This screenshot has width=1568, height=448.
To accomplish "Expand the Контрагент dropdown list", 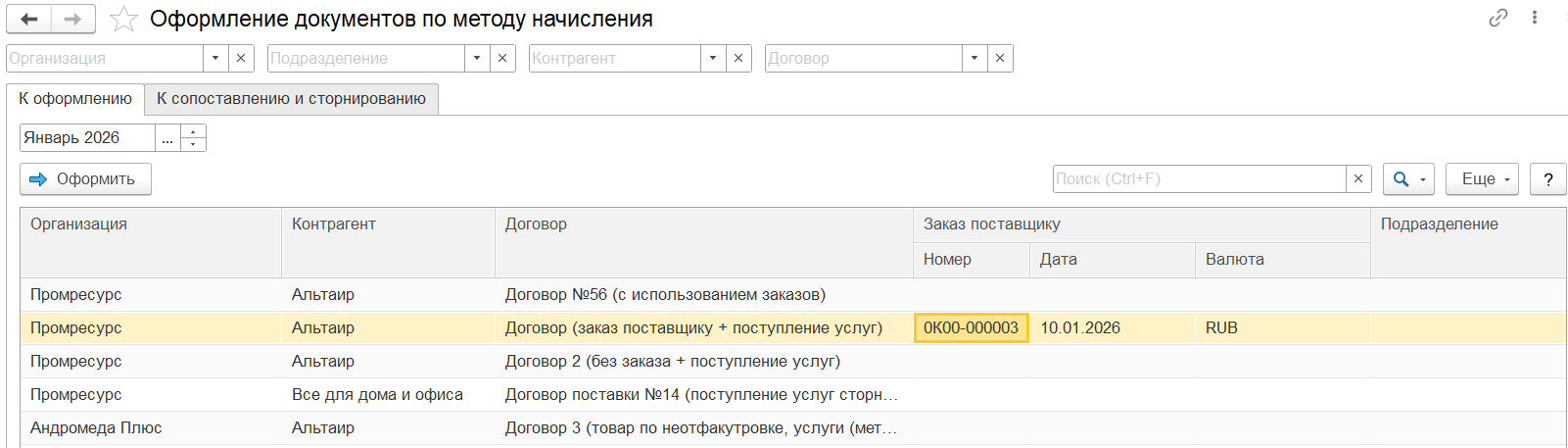I will point(713,59).
